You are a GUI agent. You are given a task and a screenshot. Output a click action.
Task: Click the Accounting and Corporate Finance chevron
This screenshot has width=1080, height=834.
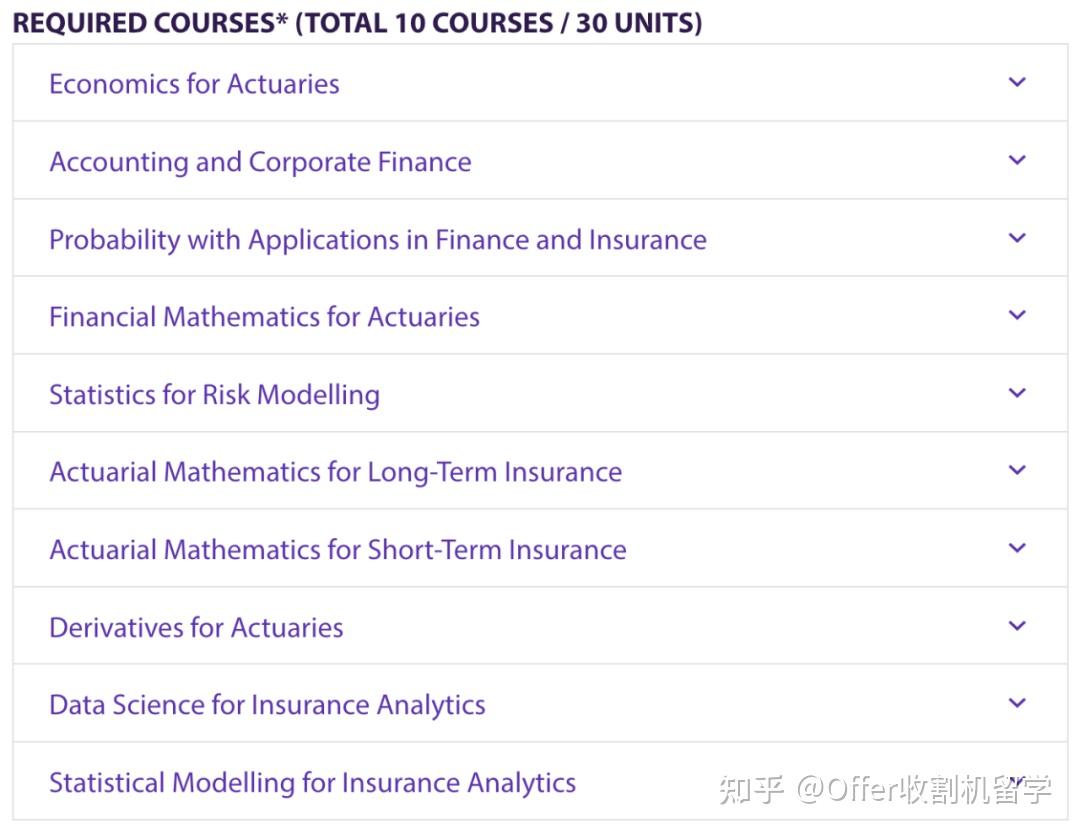click(1017, 160)
